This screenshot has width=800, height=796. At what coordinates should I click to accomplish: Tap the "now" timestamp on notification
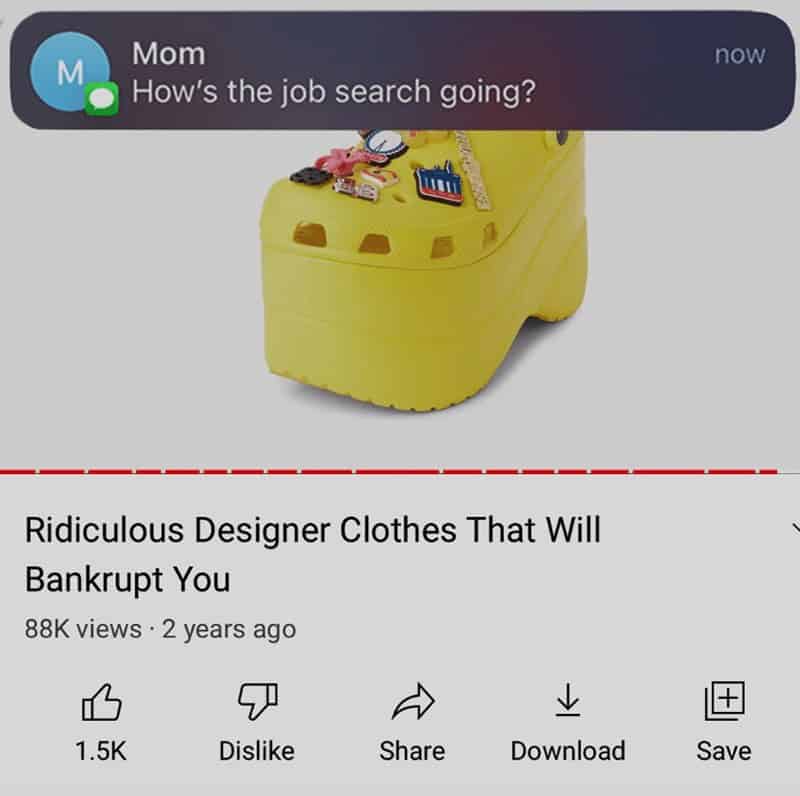[740, 55]
